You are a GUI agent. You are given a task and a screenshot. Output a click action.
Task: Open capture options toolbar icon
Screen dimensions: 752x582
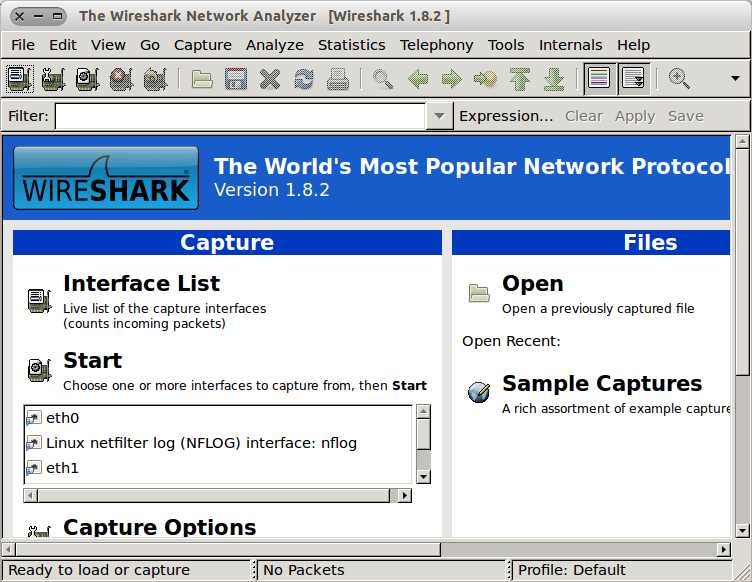pos(54,79)
